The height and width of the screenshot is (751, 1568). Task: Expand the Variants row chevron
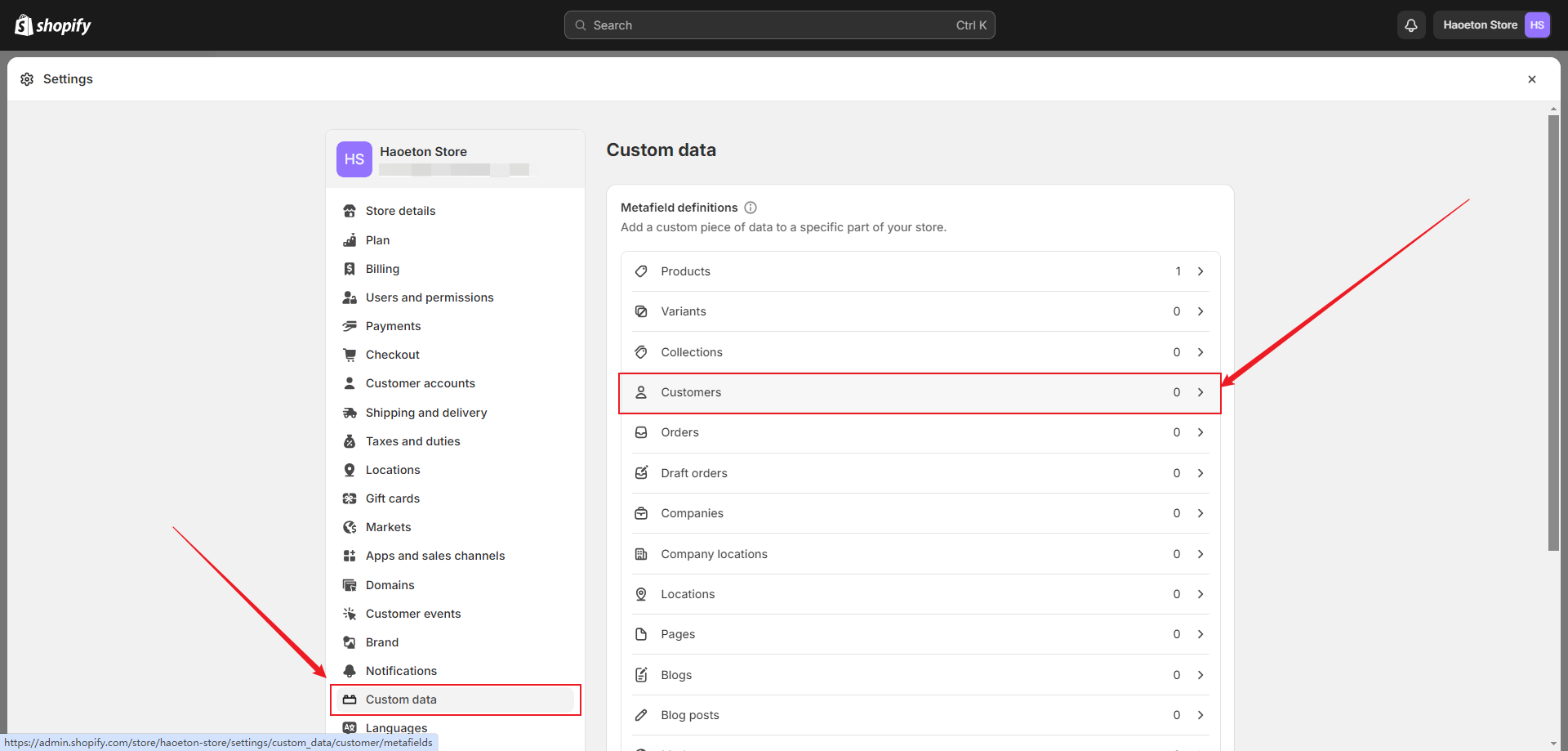pos(1200,311)
